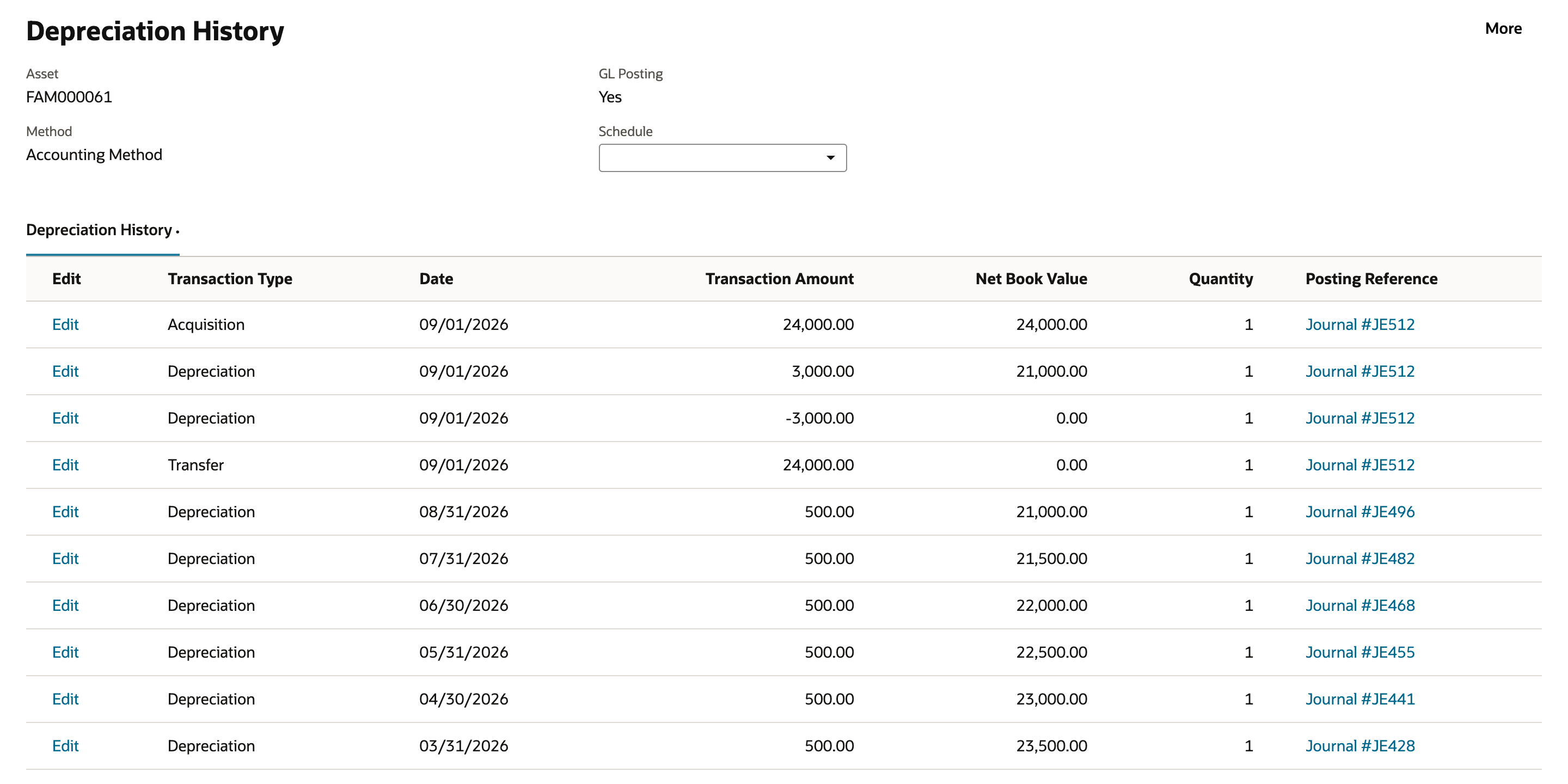This screenshot has width=1568, height=784.
Task: Edit the 04/30/2026 Depreciation row
Action: (x=65, y=700)
